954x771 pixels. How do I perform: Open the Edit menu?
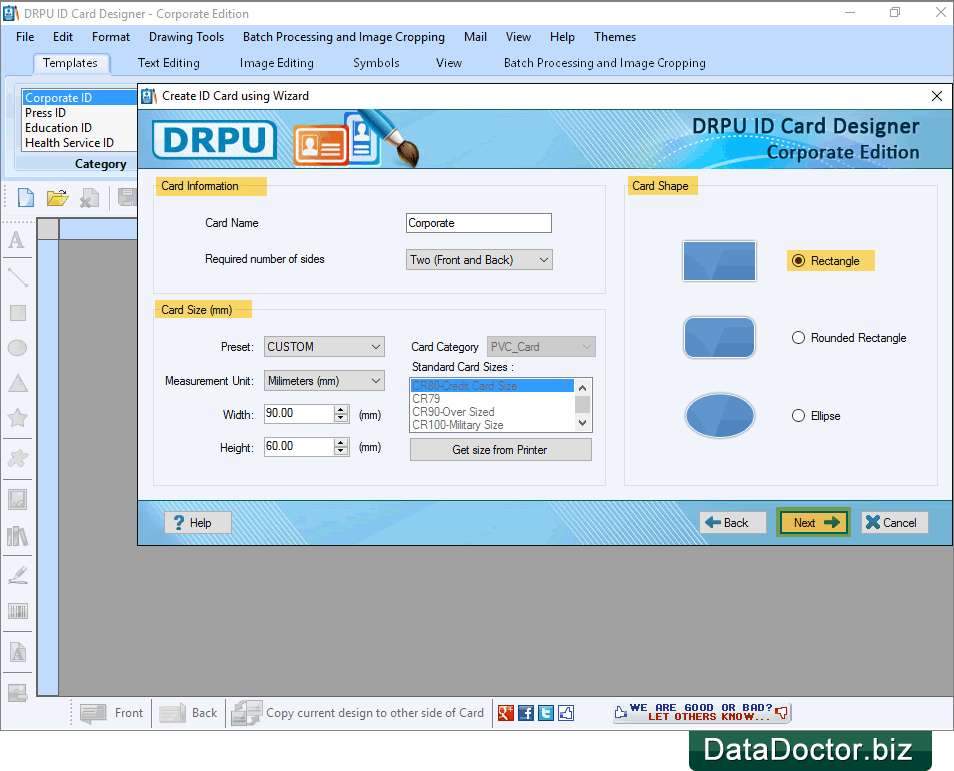point(63,37)
